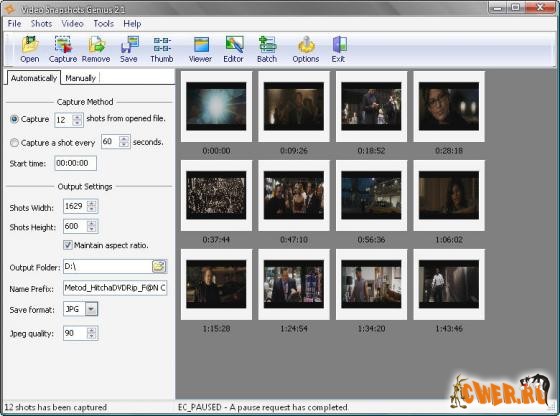
Task: Select the thumbnail at 1:24:54
Action: tap(294, 284)
